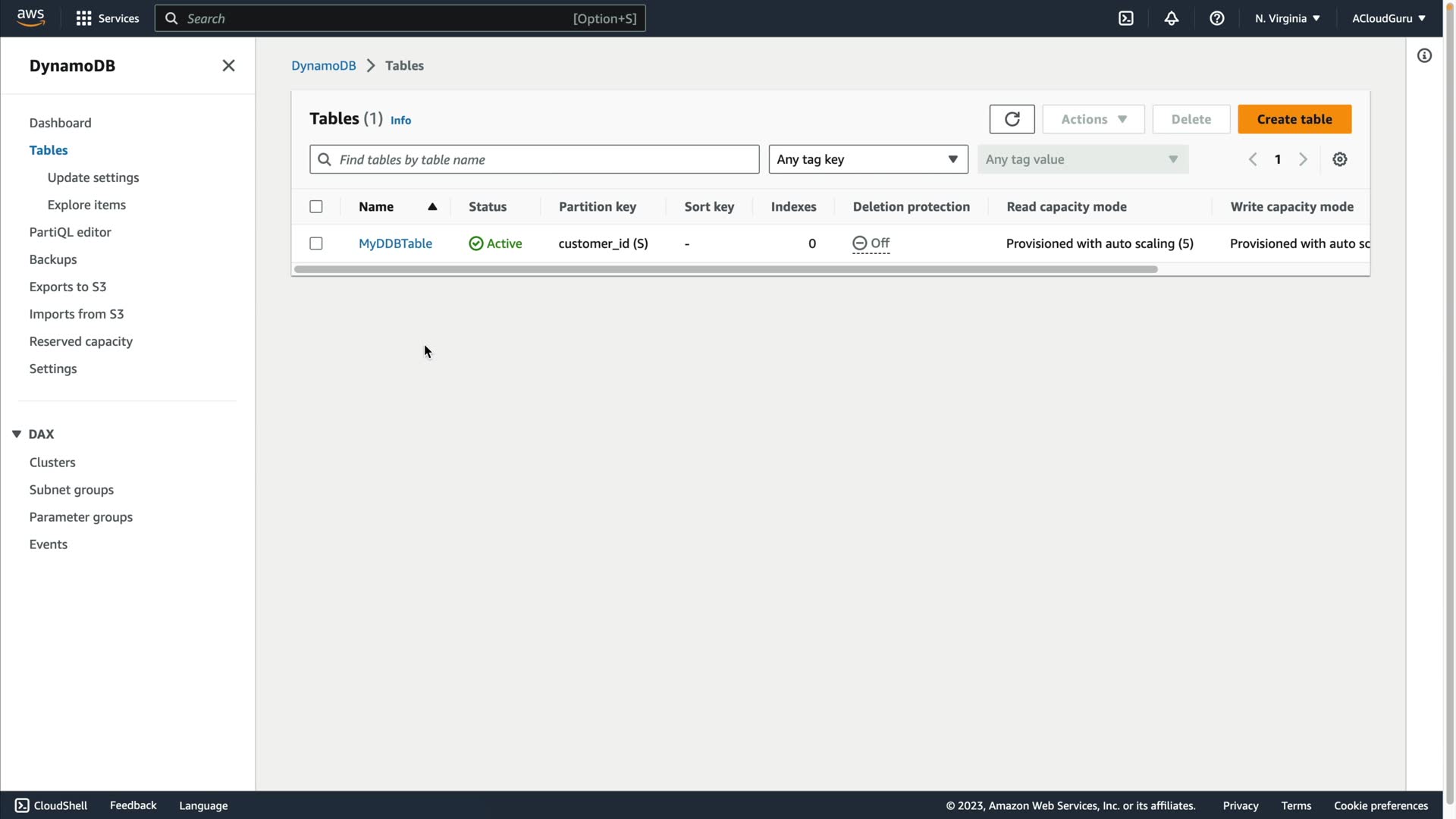Screen dimensions: 1456x819
Task: Open the N. Virginia region dropdown
Action: 1287,18
